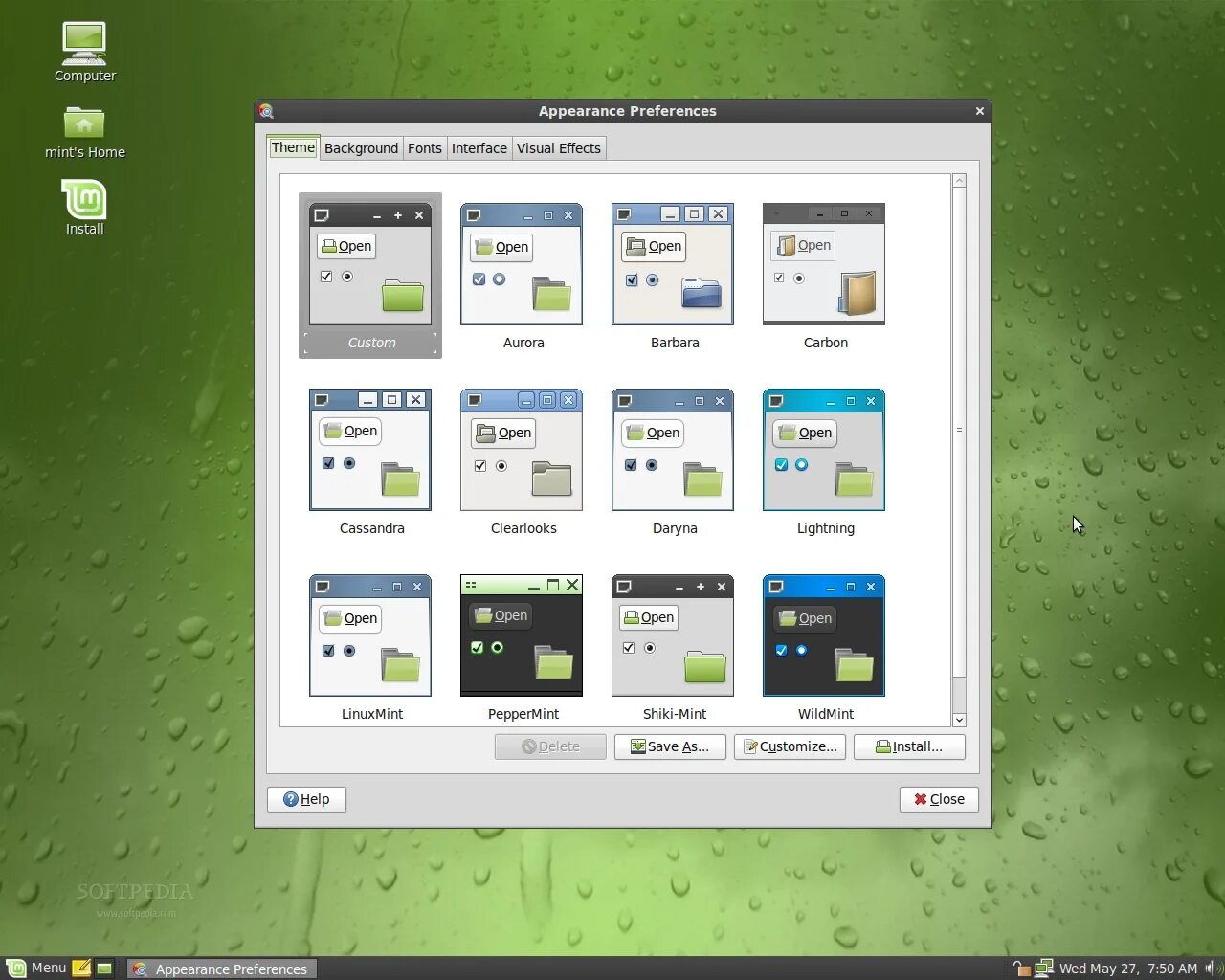Launch the Install icon on the desktop
Viewport: 1225px width, 980px height.
point(84,201)
